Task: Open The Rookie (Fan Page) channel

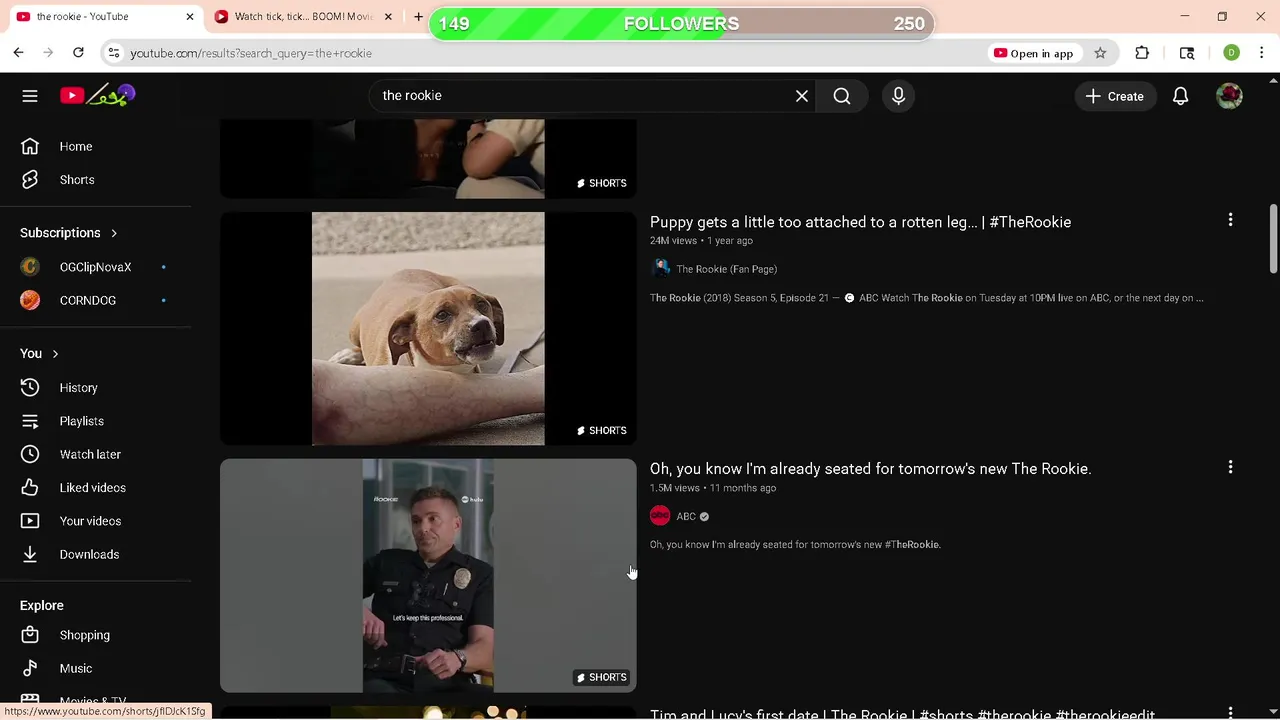Action: point(726,269)
